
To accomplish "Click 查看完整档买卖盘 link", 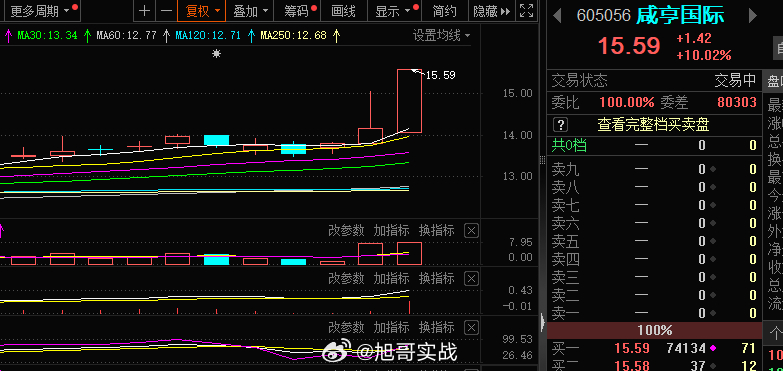I will pyautogui.click(x=653, y=124).
